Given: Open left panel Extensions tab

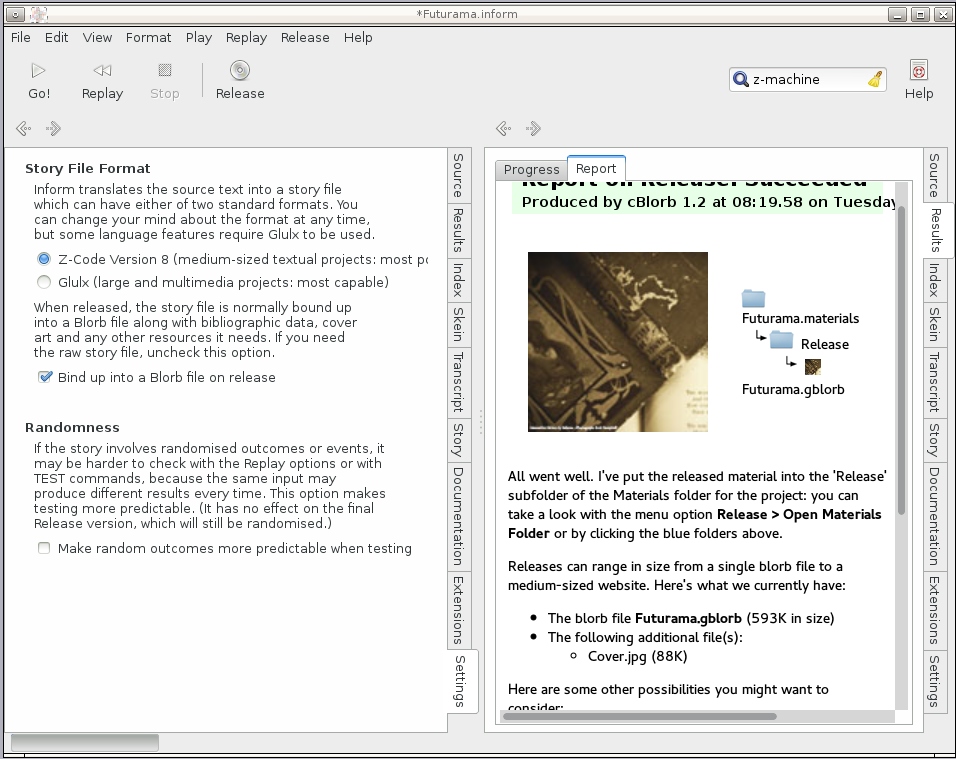Looking at the screenshot, I should click(458, 610).
